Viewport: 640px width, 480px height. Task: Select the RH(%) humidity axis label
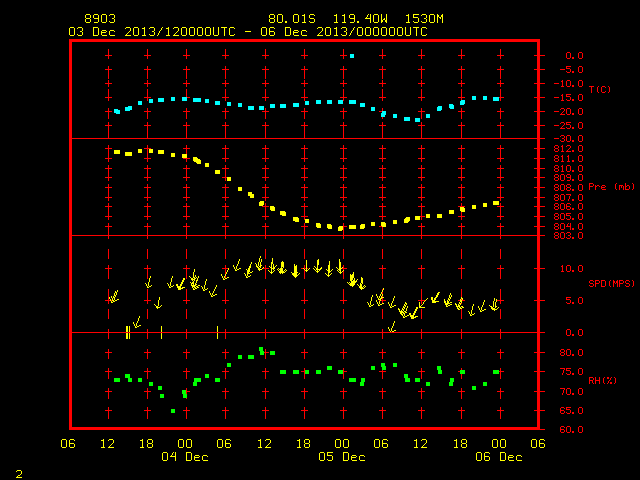click(602, 380)
